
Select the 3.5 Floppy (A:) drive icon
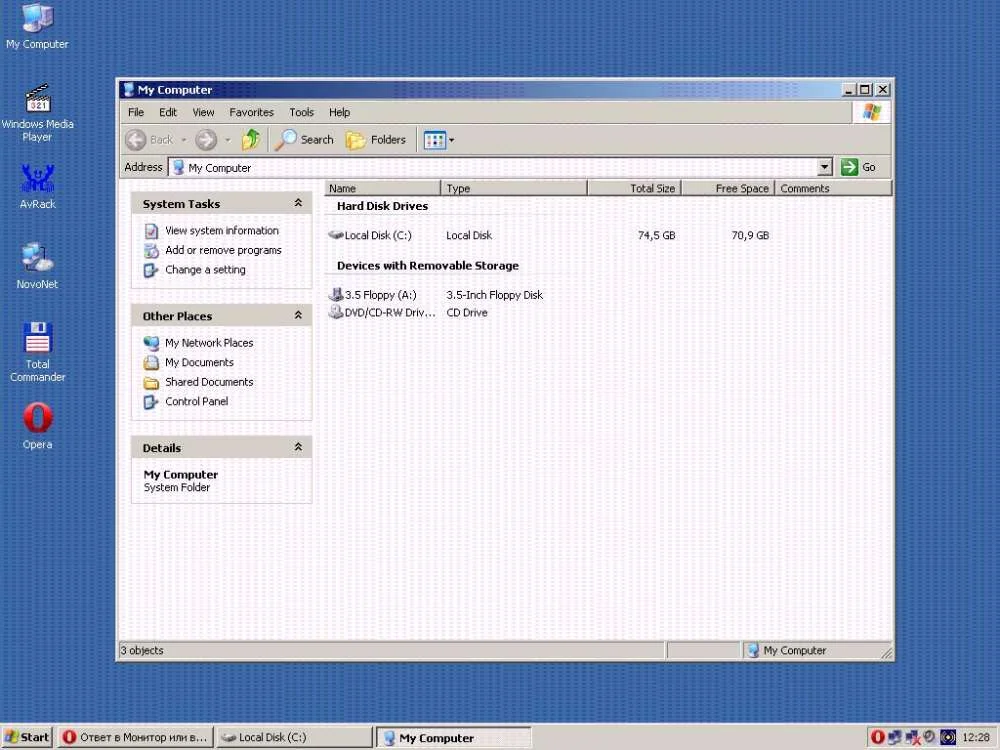point(335,294)
